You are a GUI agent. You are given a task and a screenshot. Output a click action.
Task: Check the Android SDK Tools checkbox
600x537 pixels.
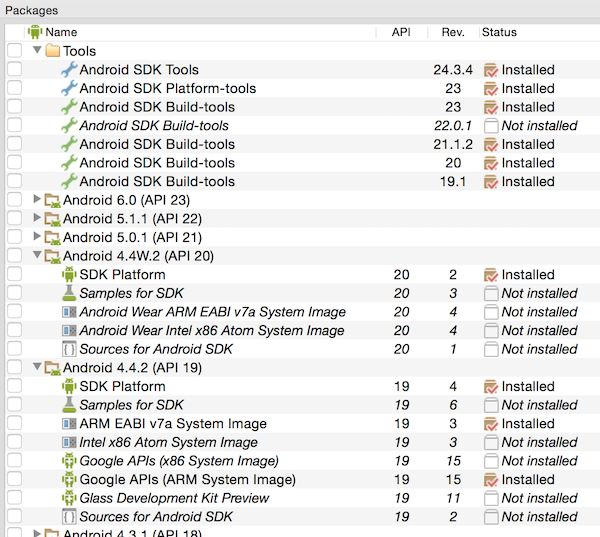coord(15,69)
